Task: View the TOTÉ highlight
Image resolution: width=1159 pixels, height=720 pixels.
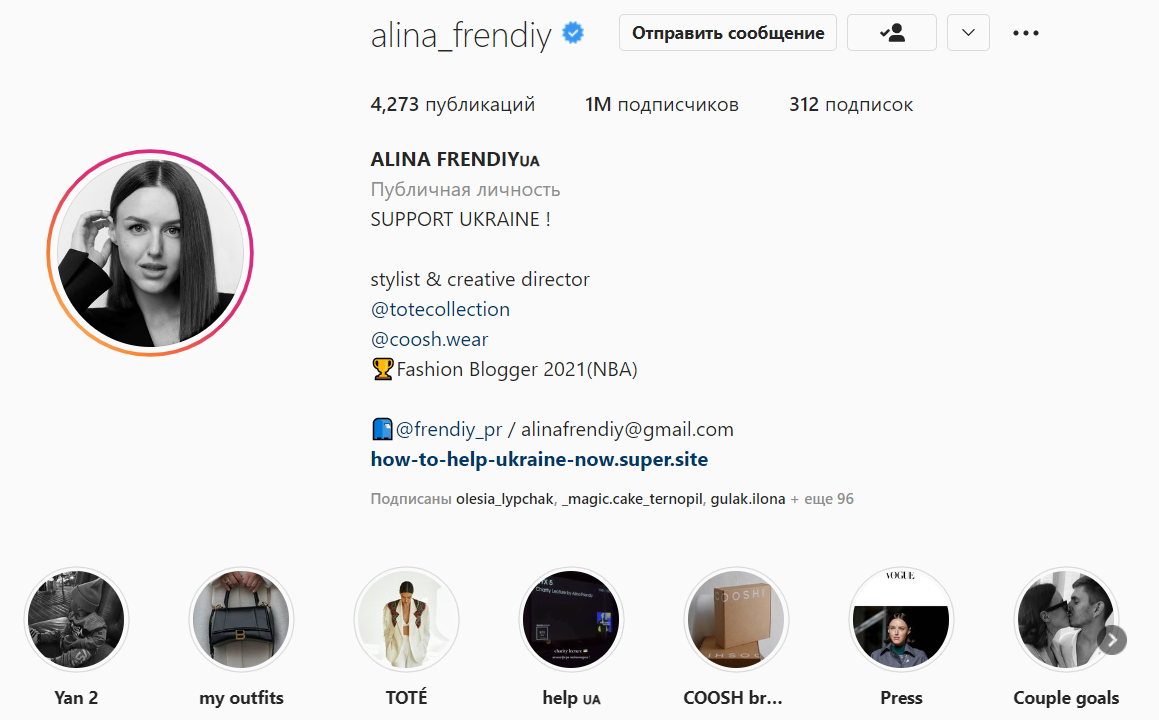Action: 407,619
